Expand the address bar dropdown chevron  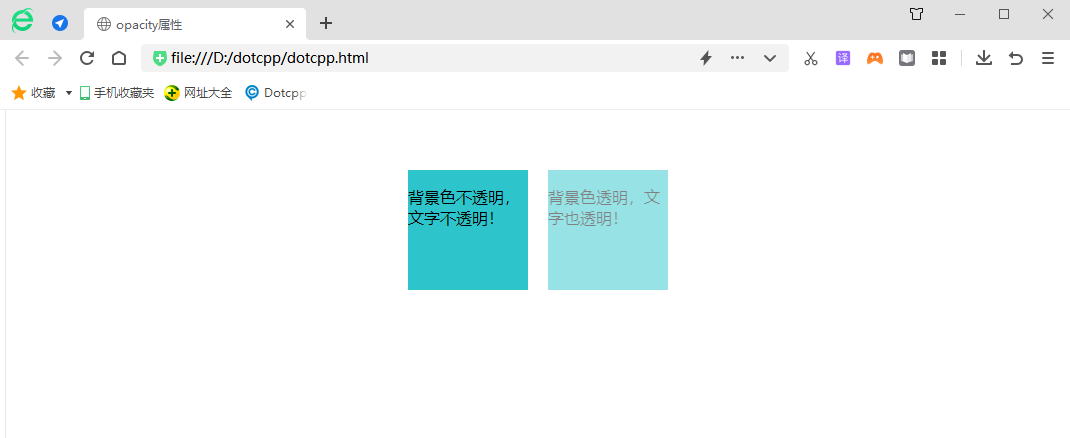tap(770, 58)
